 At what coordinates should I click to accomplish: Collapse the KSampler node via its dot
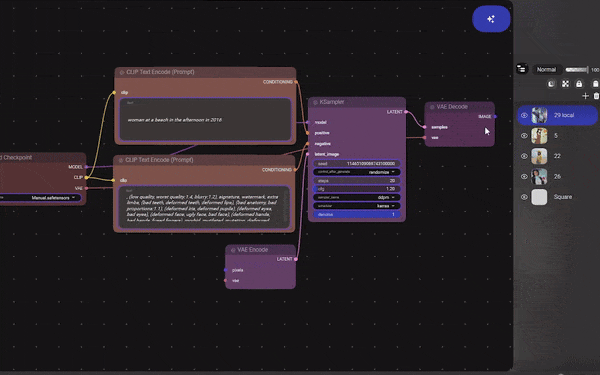point(315,102)
